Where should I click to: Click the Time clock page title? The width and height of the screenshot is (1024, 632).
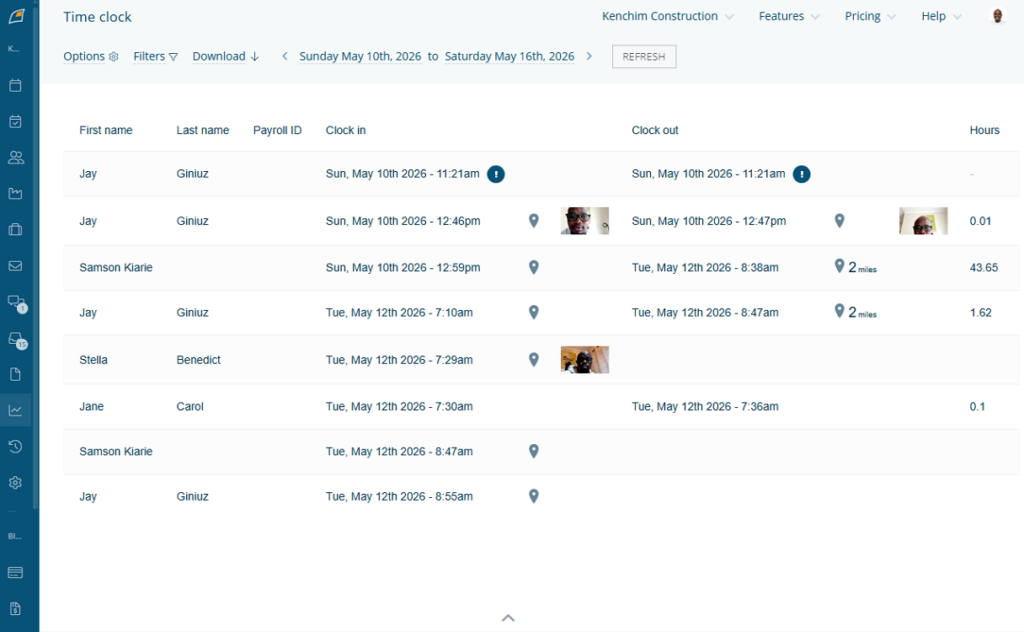click(97, 17)
